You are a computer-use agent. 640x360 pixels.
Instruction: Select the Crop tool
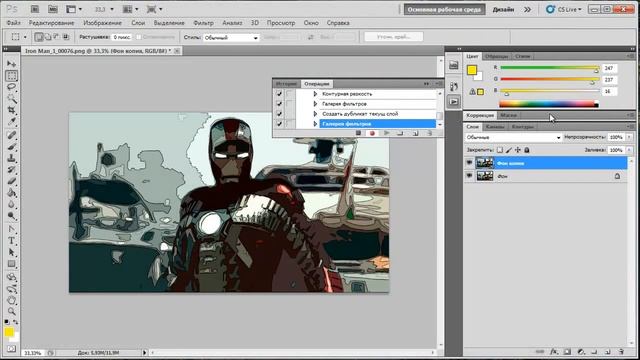pos(11,110)
